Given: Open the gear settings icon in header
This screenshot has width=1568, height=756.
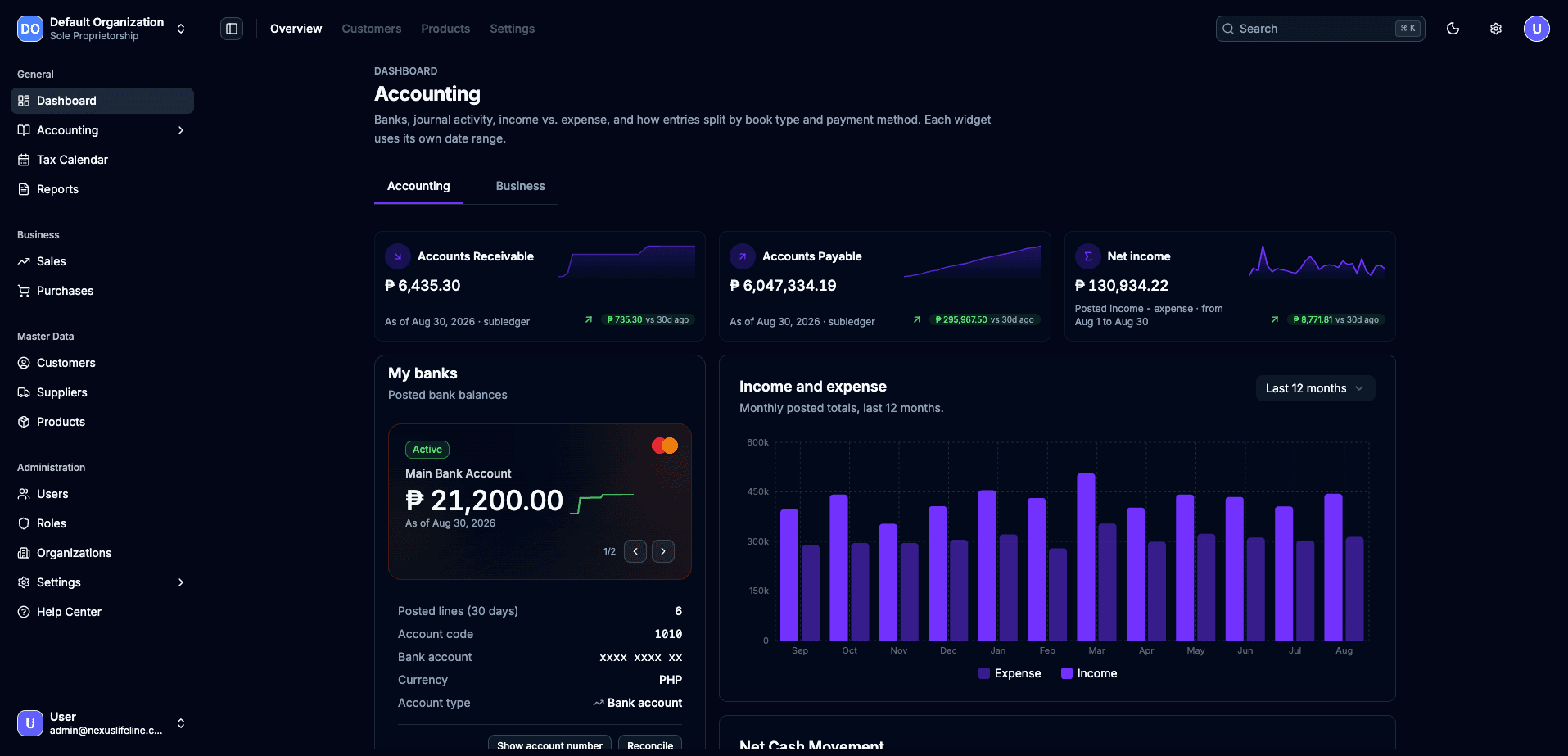Looking at the screenshot, I should pos(1496,29).
